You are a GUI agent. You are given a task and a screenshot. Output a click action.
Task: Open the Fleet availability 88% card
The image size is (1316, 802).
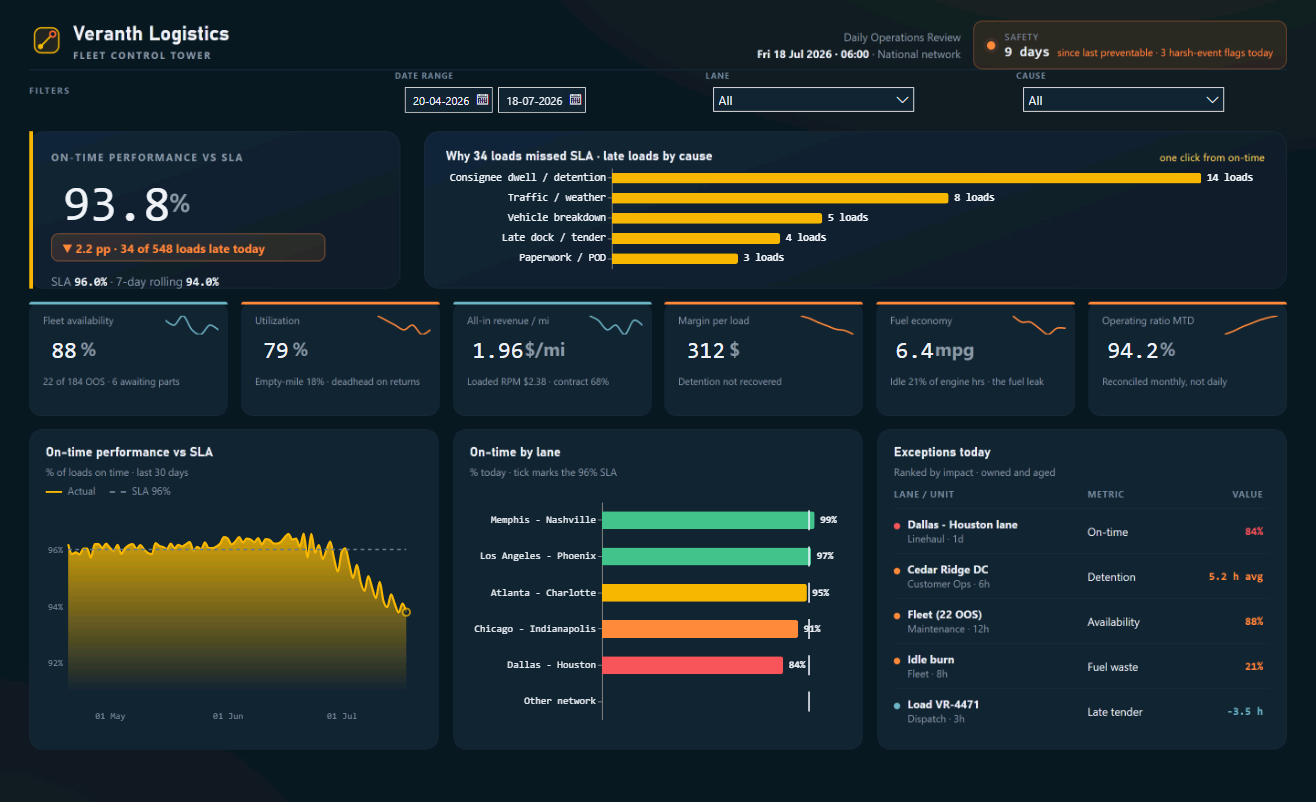click(x=128, y=358)
